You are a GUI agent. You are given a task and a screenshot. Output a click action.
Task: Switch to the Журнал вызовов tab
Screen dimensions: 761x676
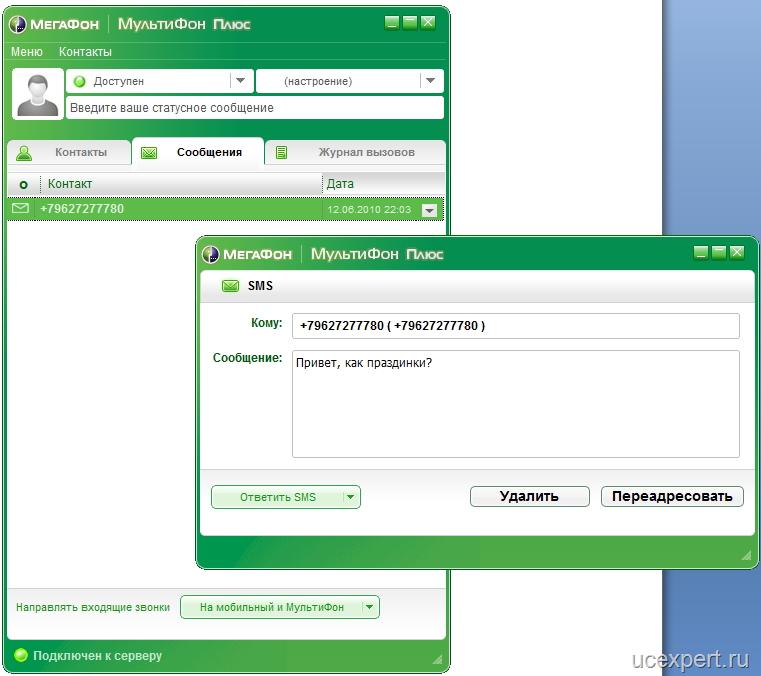355,152
